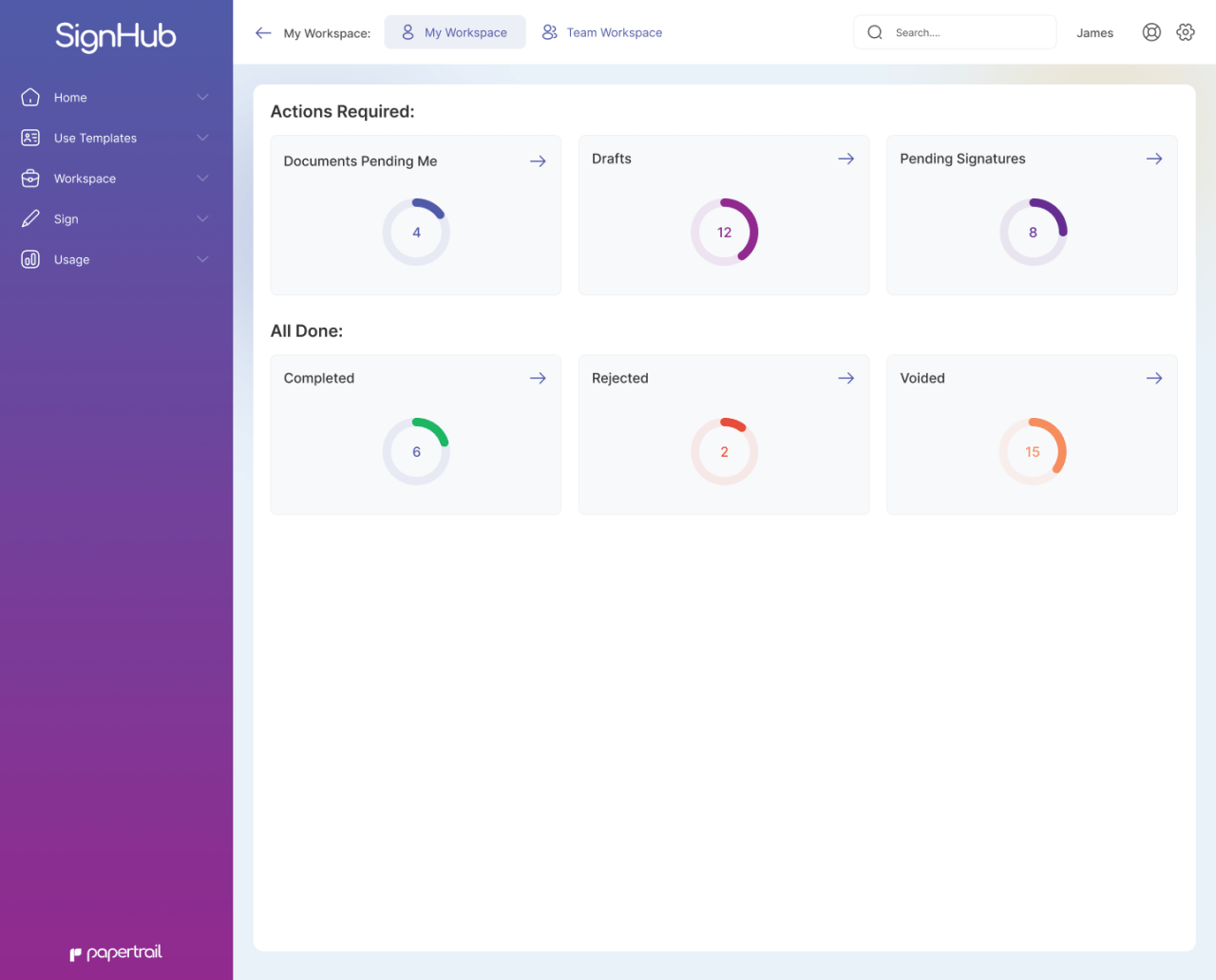Click the settings gear icon
The height and width of the screenshot is (980, 1216).
click(x=1185, y=31)
